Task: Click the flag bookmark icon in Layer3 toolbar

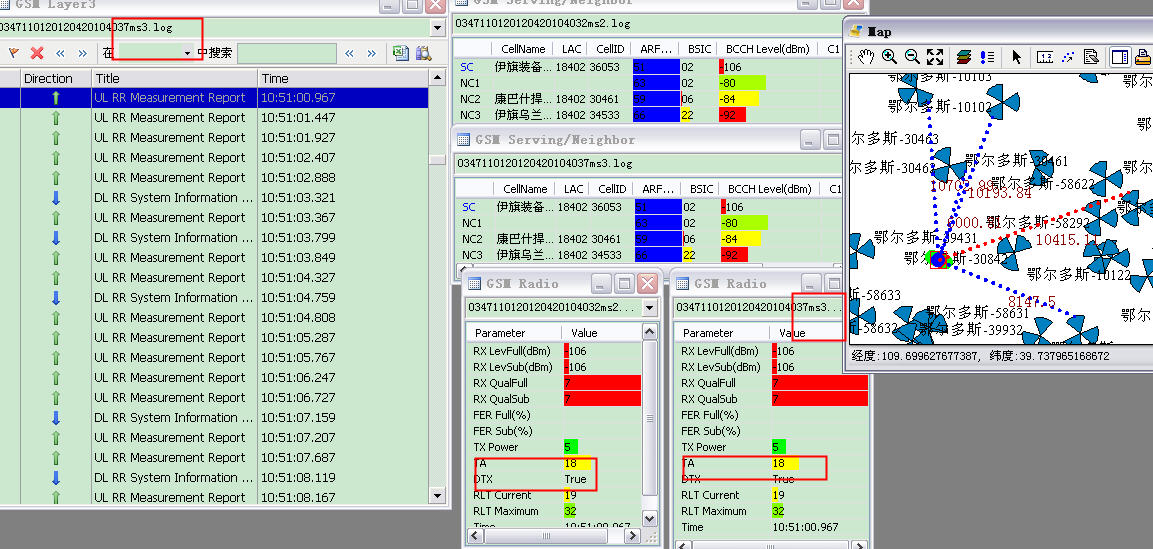Action: 14,53
